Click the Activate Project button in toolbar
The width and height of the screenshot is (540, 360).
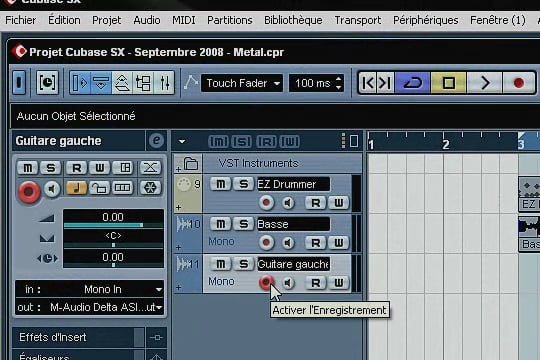click(19, 82)
